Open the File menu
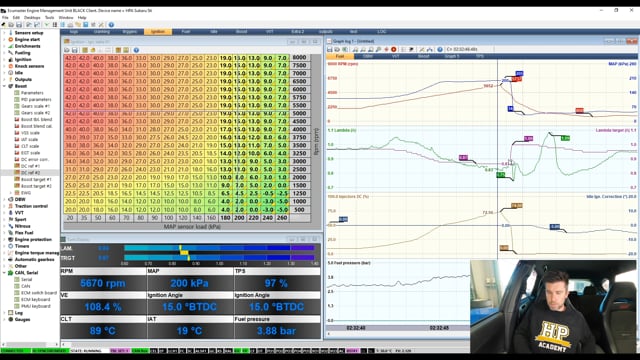Viewport: 640px width, 360px height. (5, 18)
